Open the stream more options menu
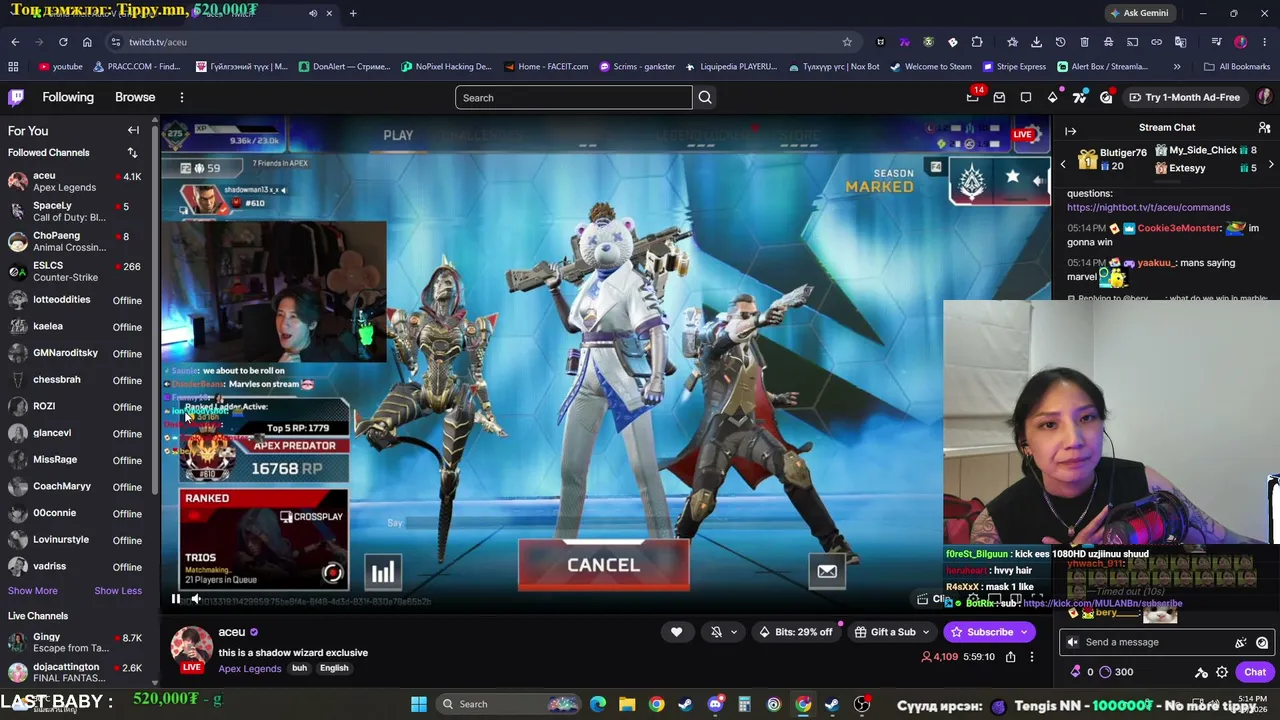The height and width of the screenshot is (720, 1280). click(1032, 657)
